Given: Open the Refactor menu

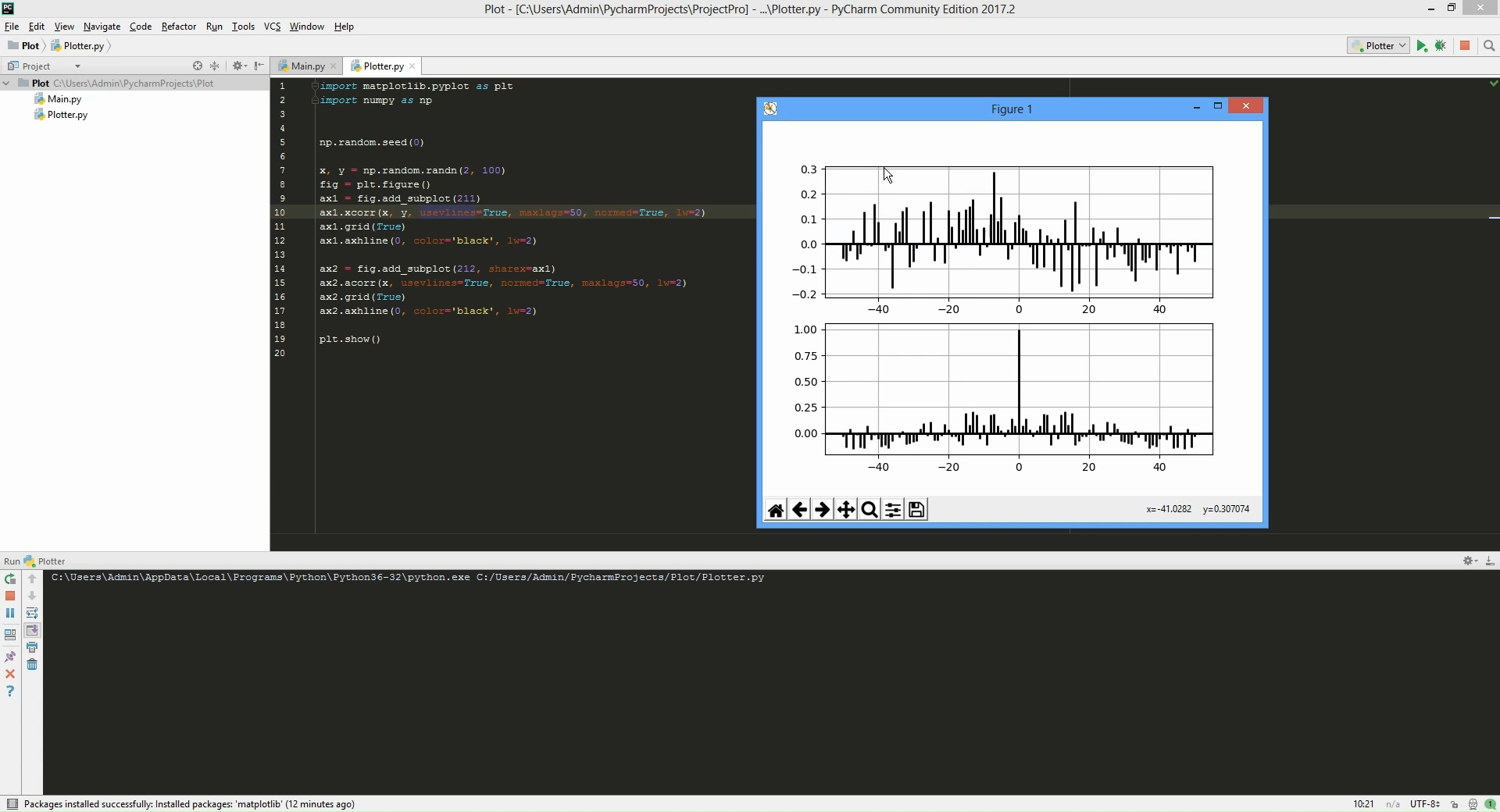Looking at the screenshot, I should point(178,27).
